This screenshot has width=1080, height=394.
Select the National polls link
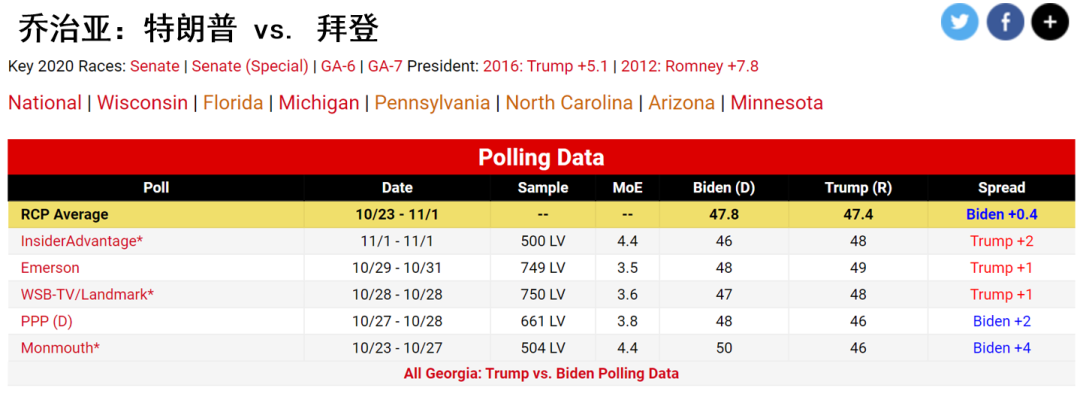[45, 103]
